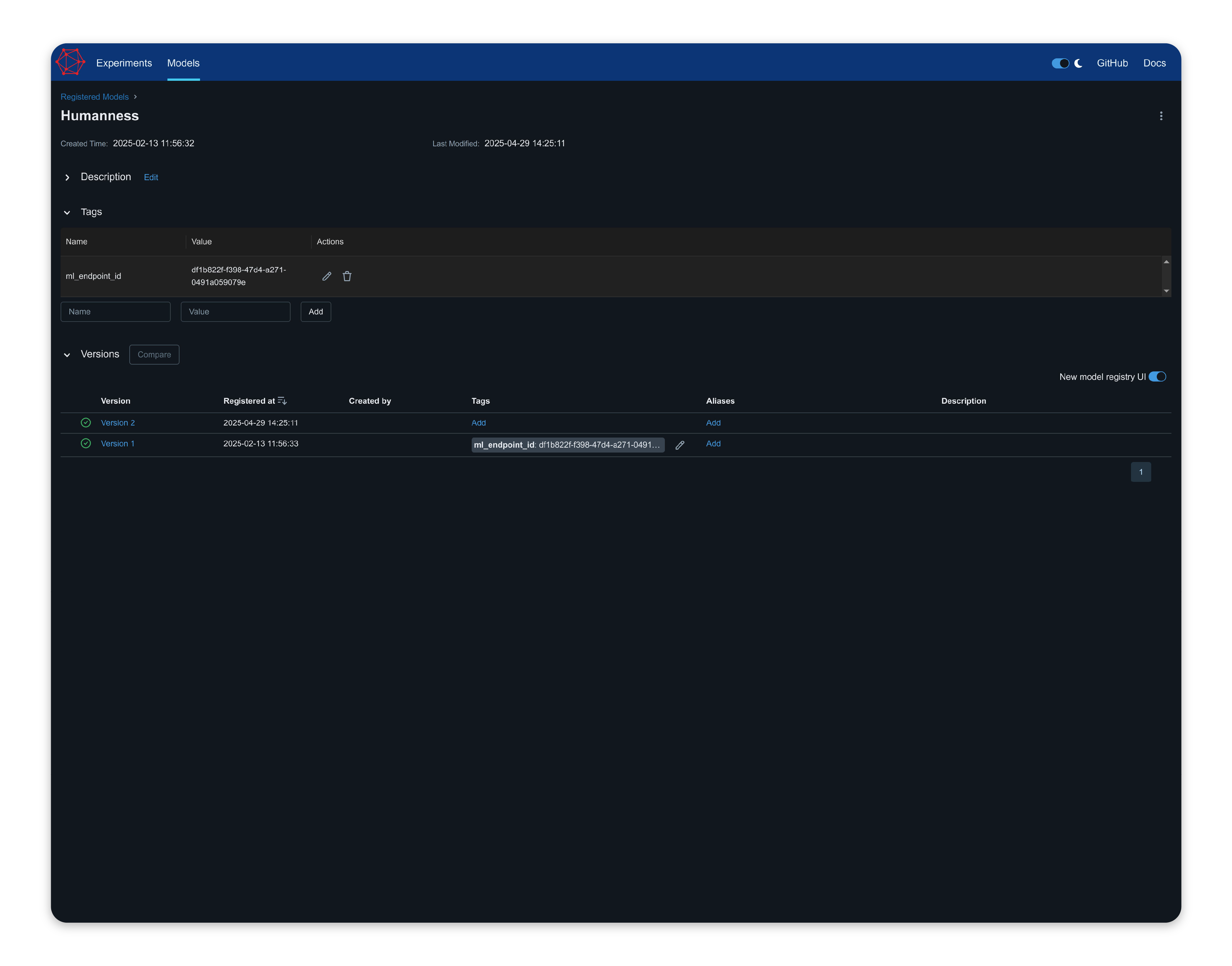
Task: Focus the tag Name input field
Action: pyautogui.click(x=115, y=312)
